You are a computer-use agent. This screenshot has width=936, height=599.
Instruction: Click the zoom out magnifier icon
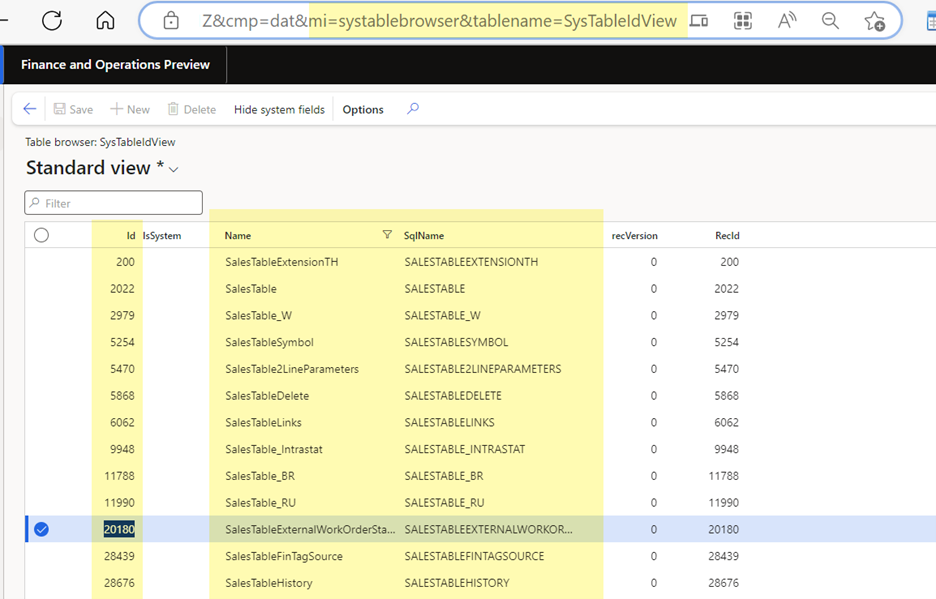tap(830, 20)
